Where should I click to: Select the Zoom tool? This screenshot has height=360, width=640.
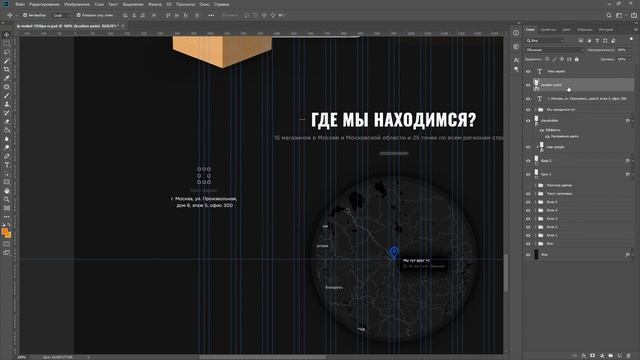tap(7, 200)
